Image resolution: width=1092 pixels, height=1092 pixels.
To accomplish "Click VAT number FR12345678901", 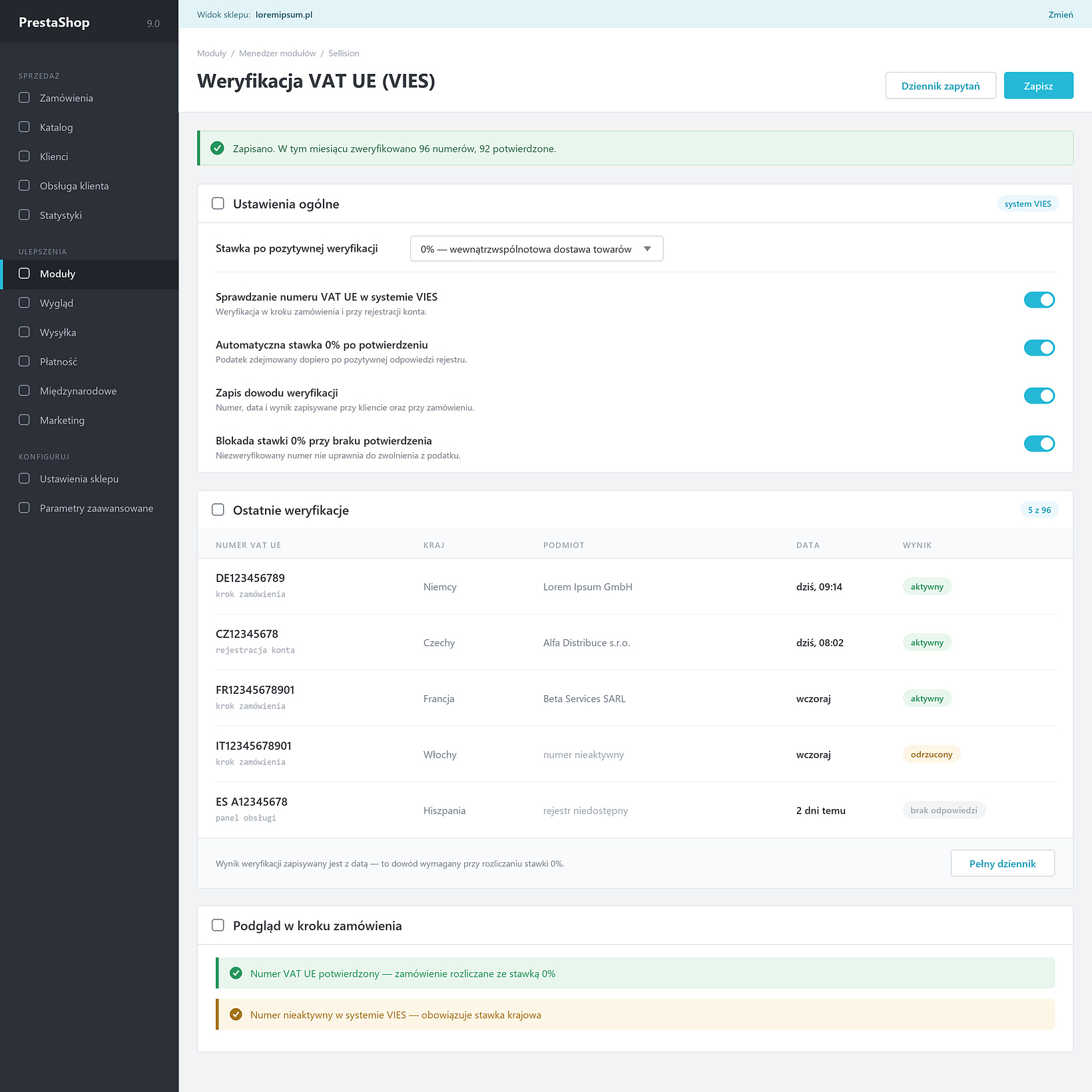I will (254, 690).
